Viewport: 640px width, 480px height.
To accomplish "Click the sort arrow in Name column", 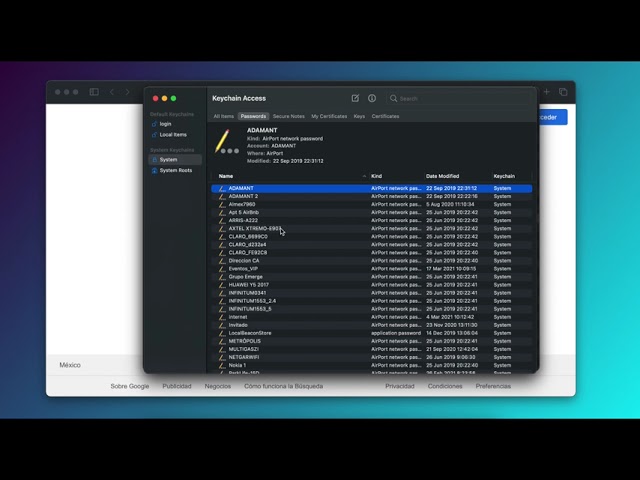I will [364, 176].
